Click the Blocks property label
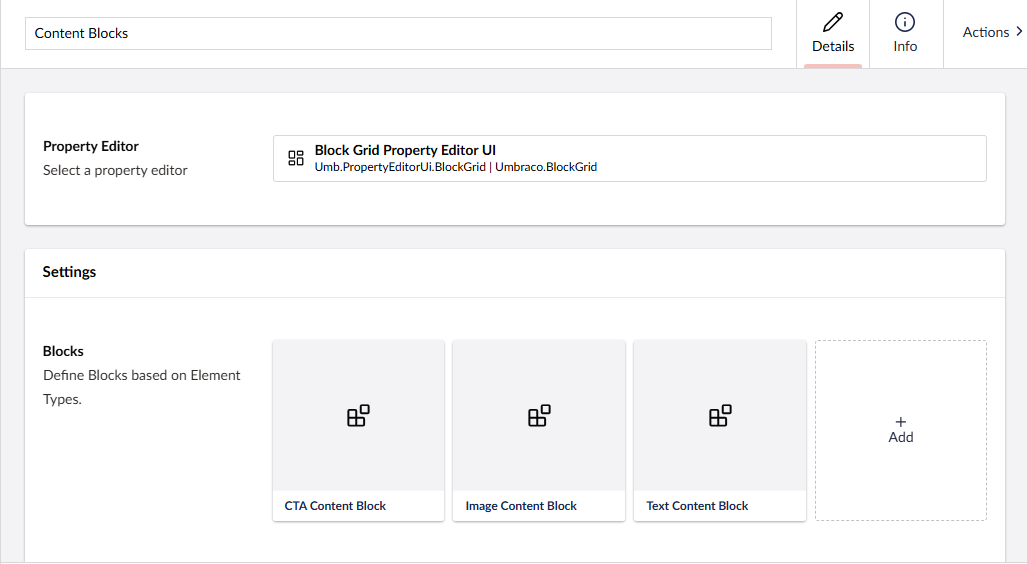Image resolution: width=1027 pixels, height=564 pixels. pyautogui.click(x=63, y=351)
